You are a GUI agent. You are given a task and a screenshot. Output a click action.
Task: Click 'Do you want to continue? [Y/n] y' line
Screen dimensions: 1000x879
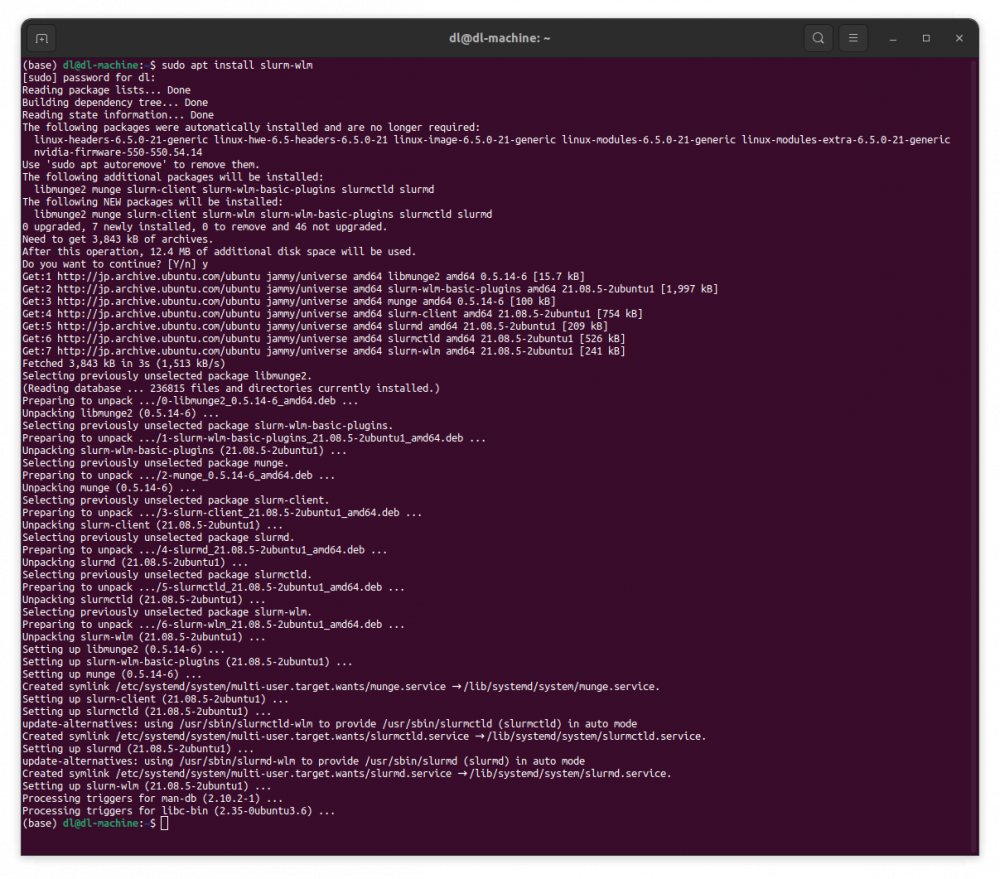[115, 264]
